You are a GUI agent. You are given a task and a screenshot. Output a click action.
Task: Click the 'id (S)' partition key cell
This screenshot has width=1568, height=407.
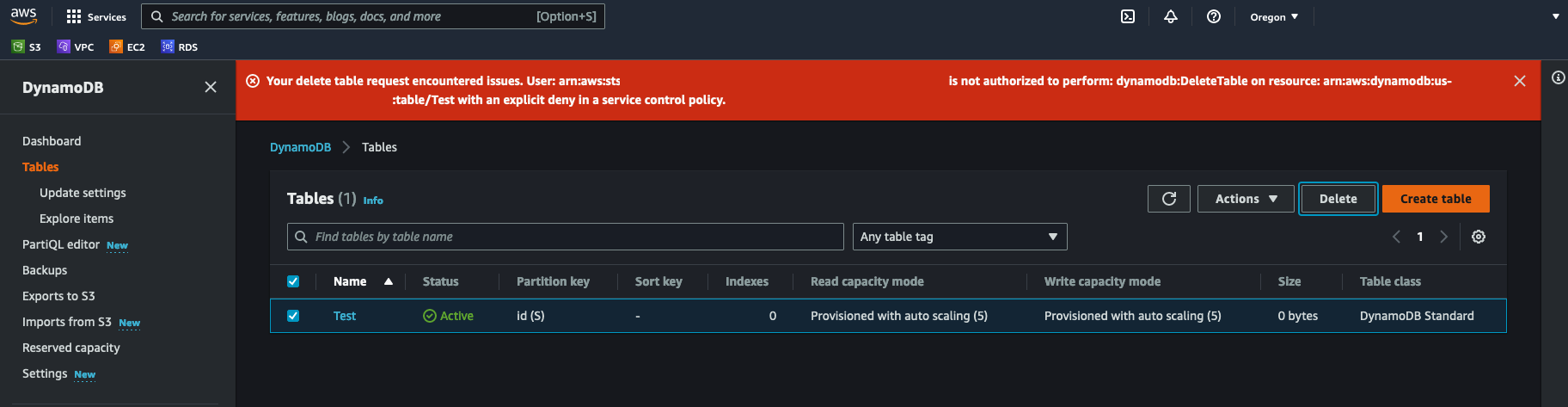point(530,316)
